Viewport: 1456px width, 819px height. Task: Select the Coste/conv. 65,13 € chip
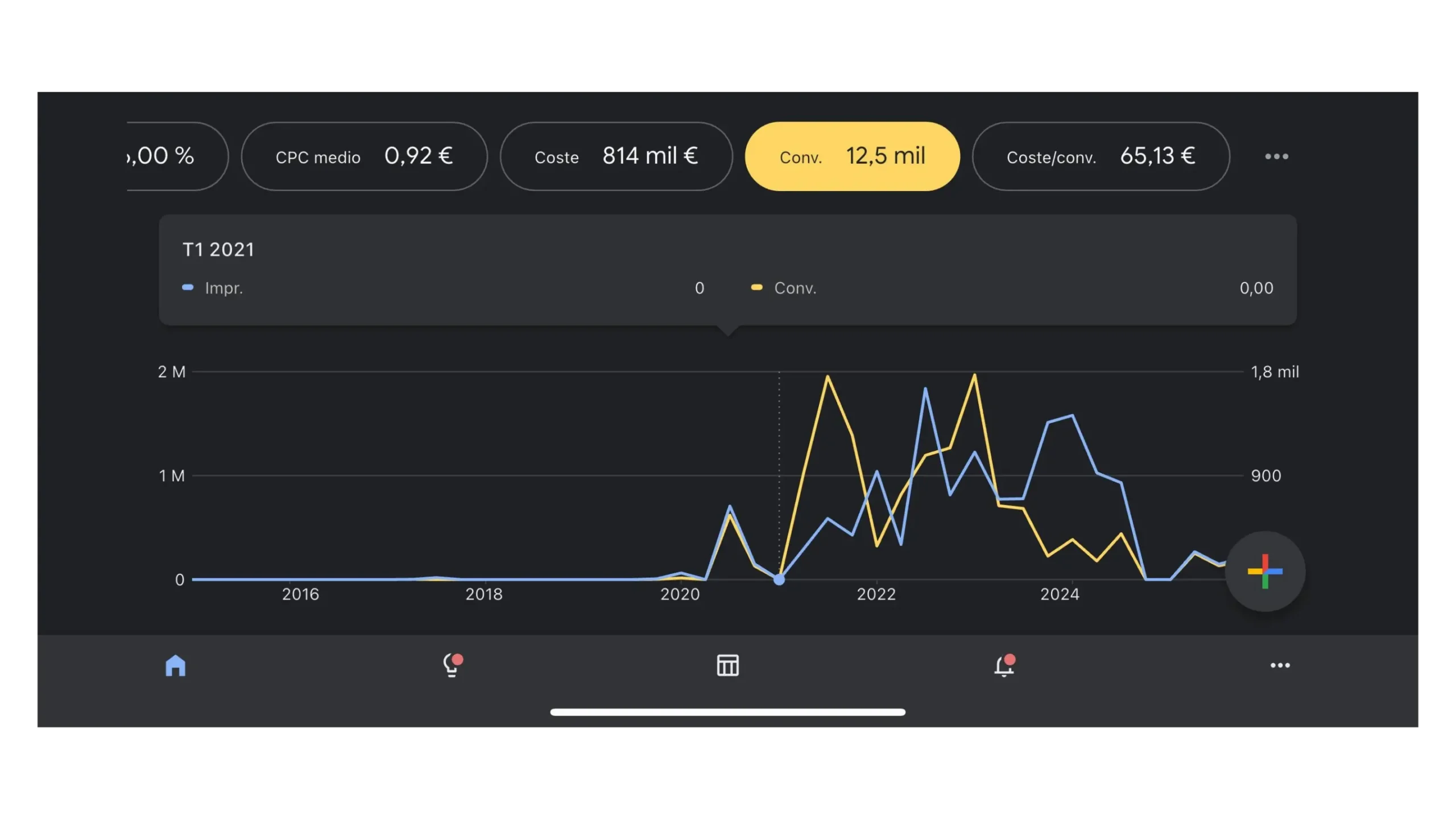click(x=1101, y=156)
